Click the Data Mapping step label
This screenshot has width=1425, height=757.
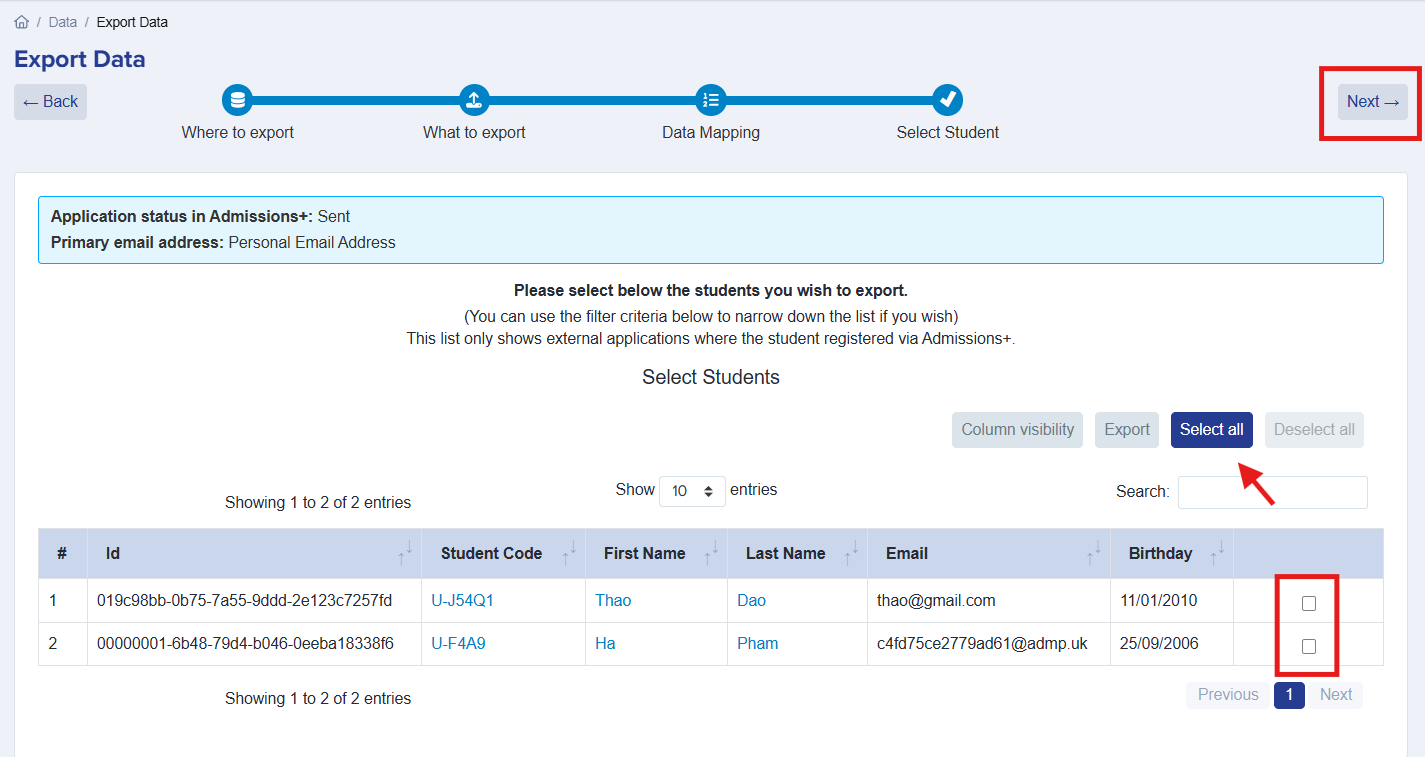pos(711,132)
